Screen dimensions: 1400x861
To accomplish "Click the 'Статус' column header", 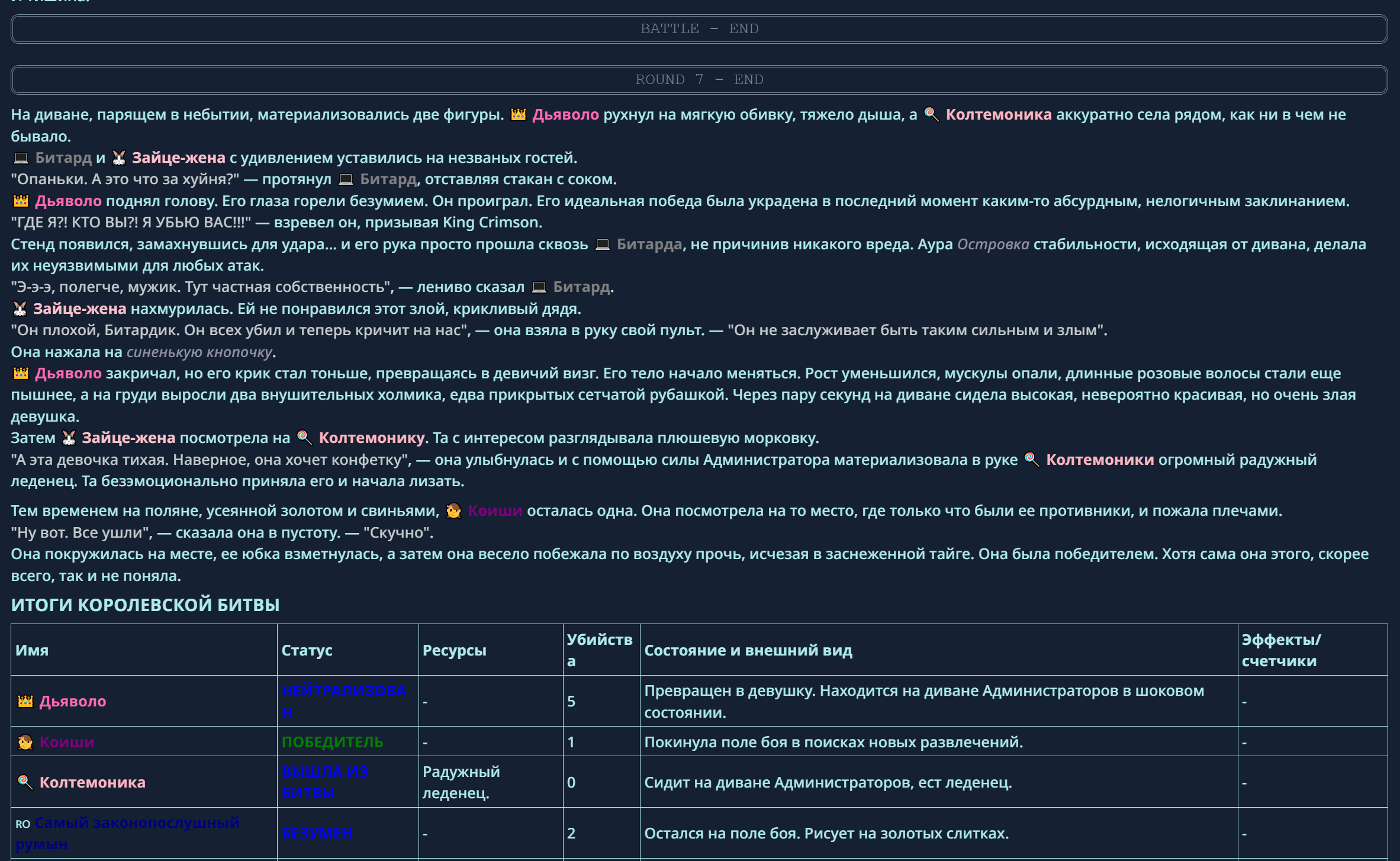I will (307, 650).
